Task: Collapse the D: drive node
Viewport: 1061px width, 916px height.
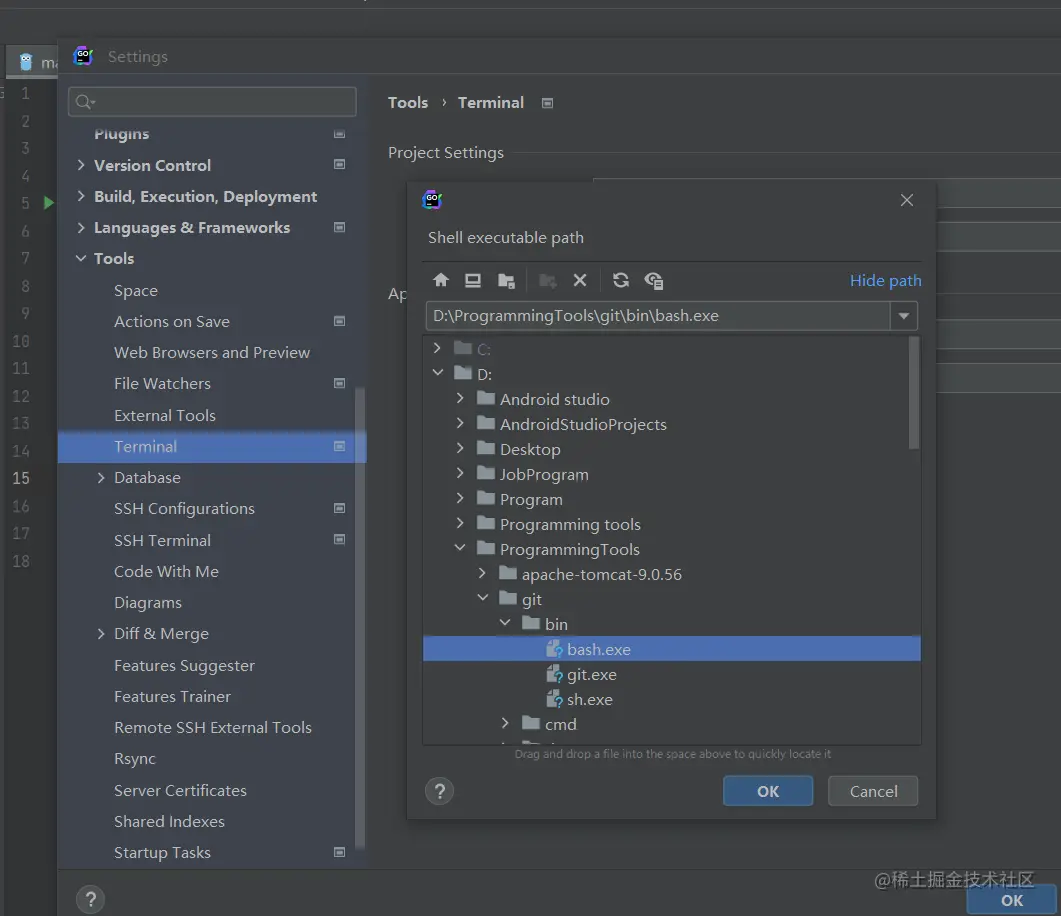Action: (x=438, y=373)
